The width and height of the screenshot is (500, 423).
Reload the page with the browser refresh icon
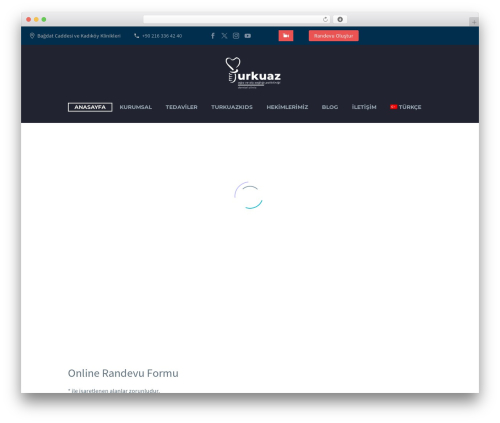tap(325, 19)
